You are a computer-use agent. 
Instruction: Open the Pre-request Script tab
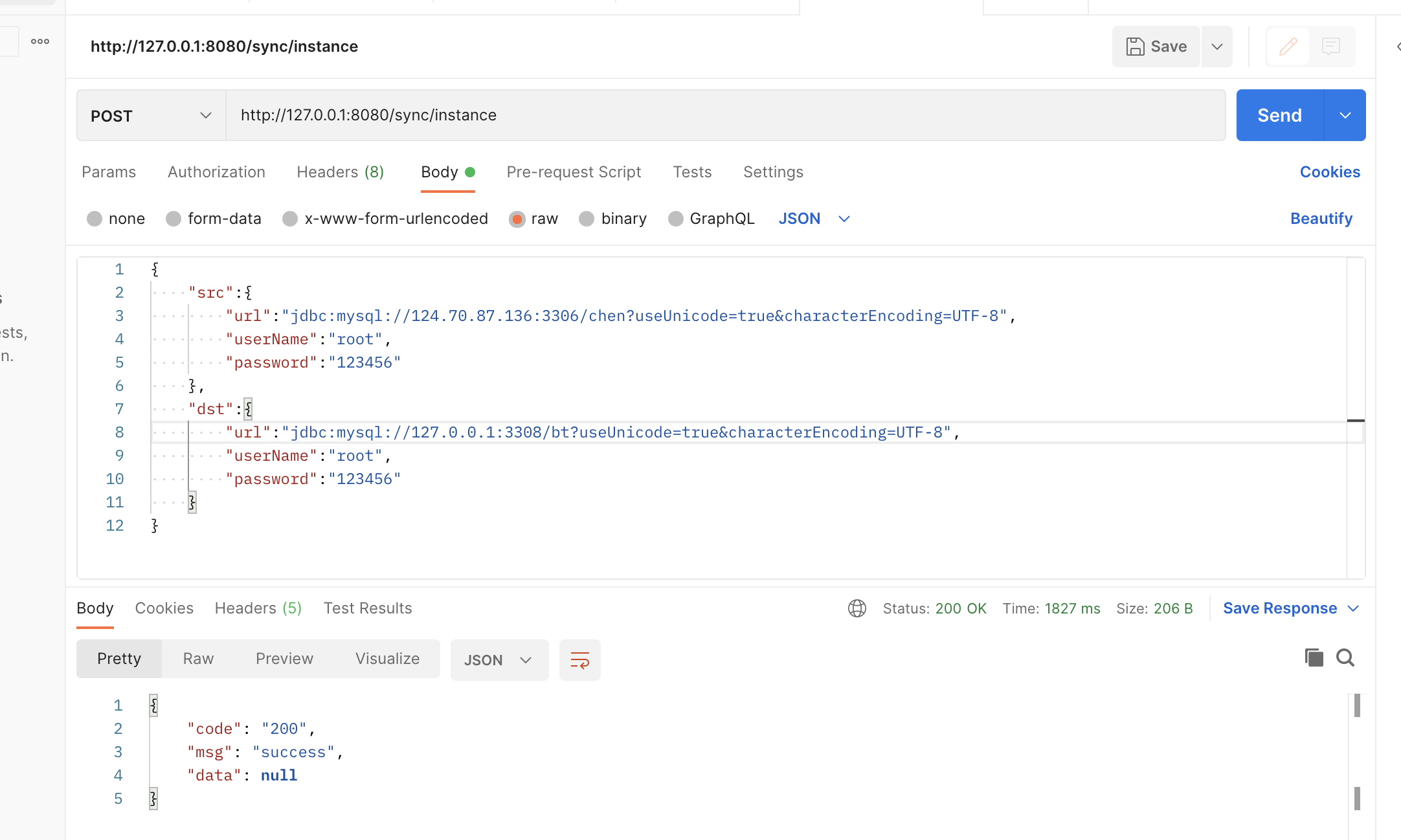pos(574,172)
